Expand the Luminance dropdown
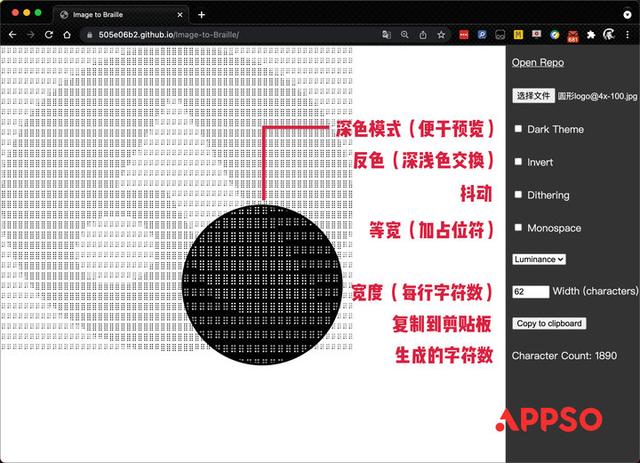640x463 pixels. pos(539,259)
